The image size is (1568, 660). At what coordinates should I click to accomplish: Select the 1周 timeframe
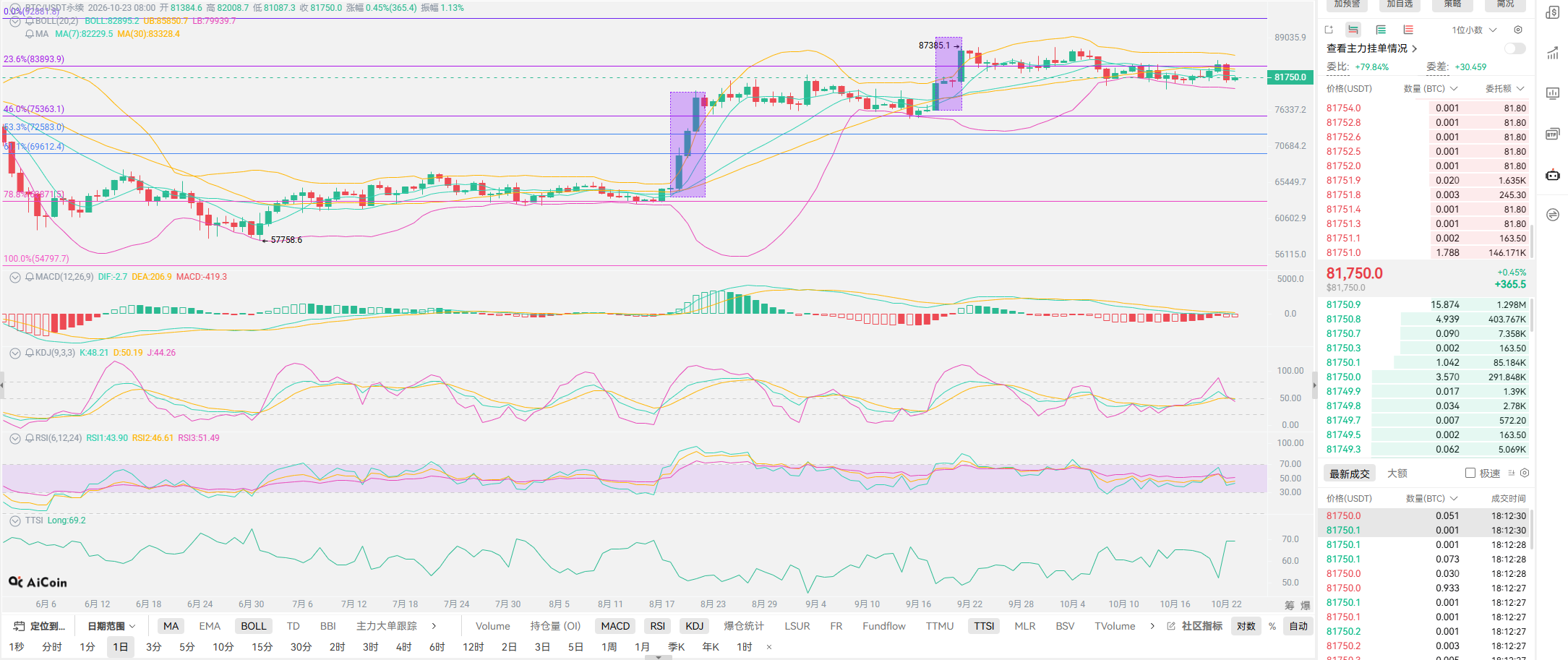[609, 647]
